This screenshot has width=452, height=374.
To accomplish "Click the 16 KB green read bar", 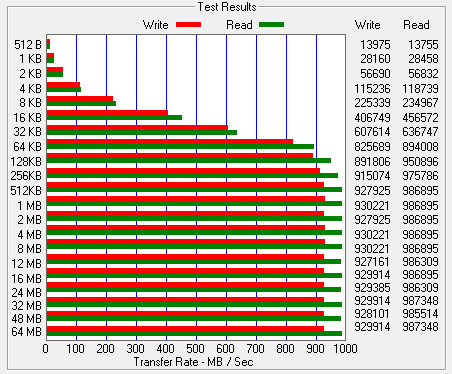I will pyautogui.click(x=114, y=117).
